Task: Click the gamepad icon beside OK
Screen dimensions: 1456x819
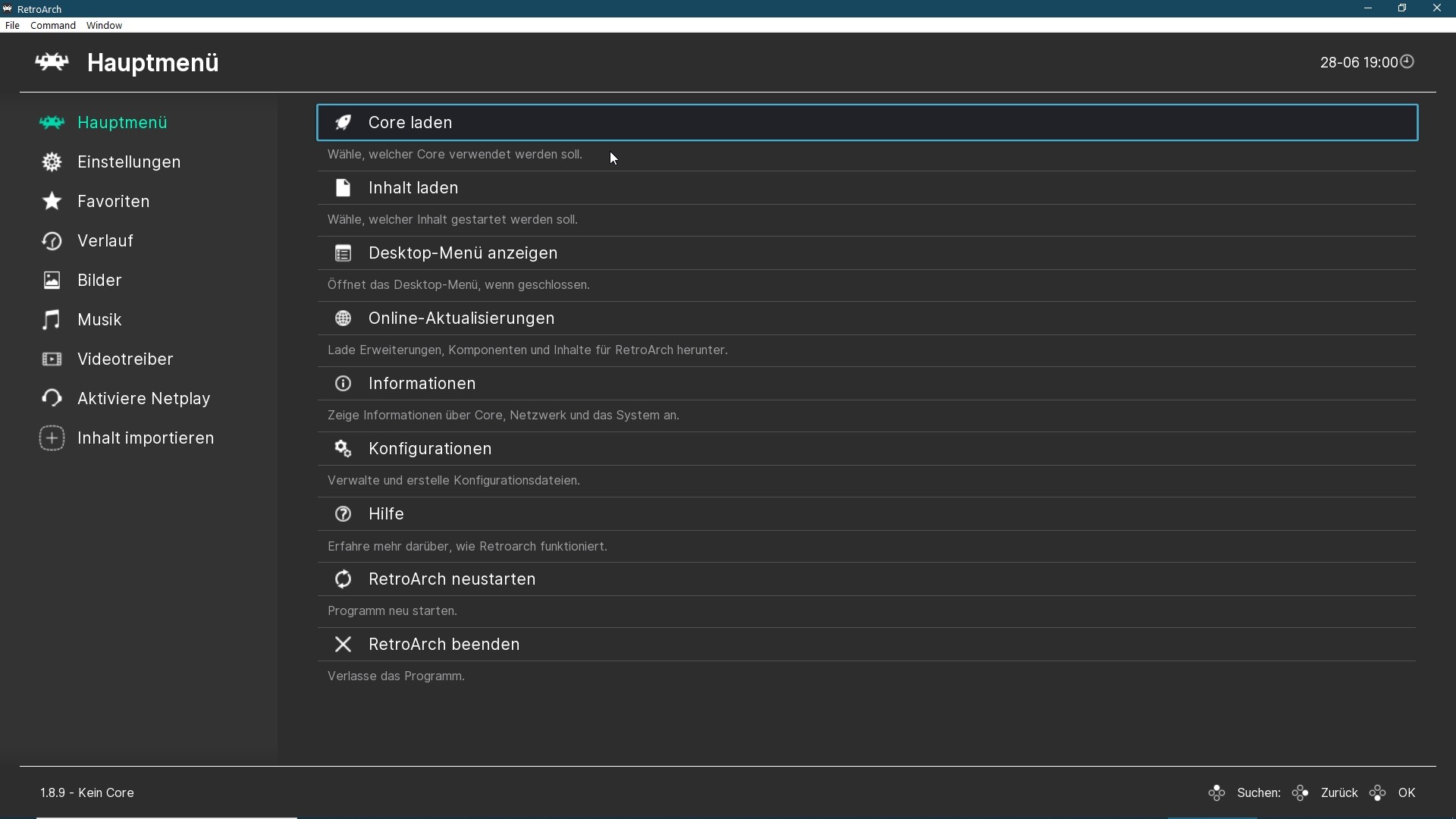Action: click(x=1378, y=793)
